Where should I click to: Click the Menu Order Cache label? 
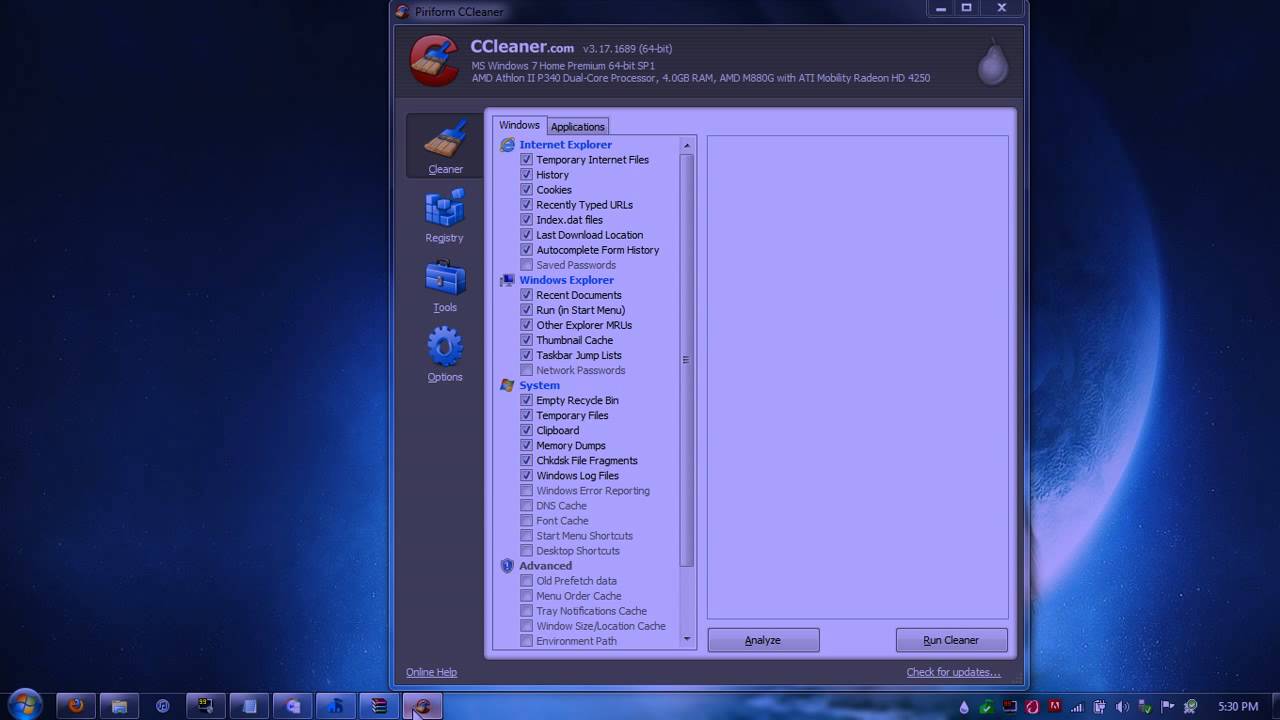point(579,596)
